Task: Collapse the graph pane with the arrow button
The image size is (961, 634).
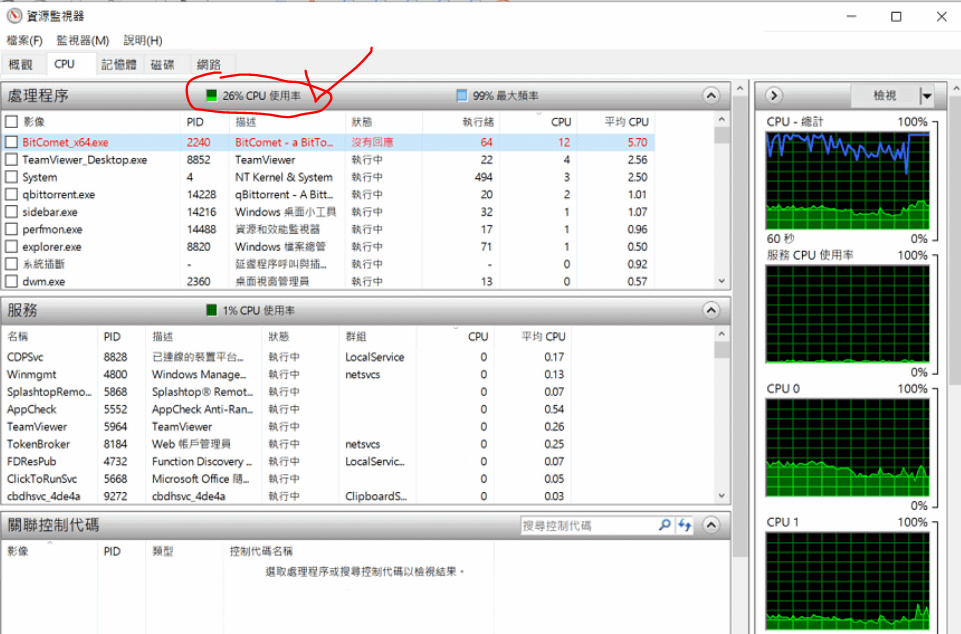Action: point(773,96)
